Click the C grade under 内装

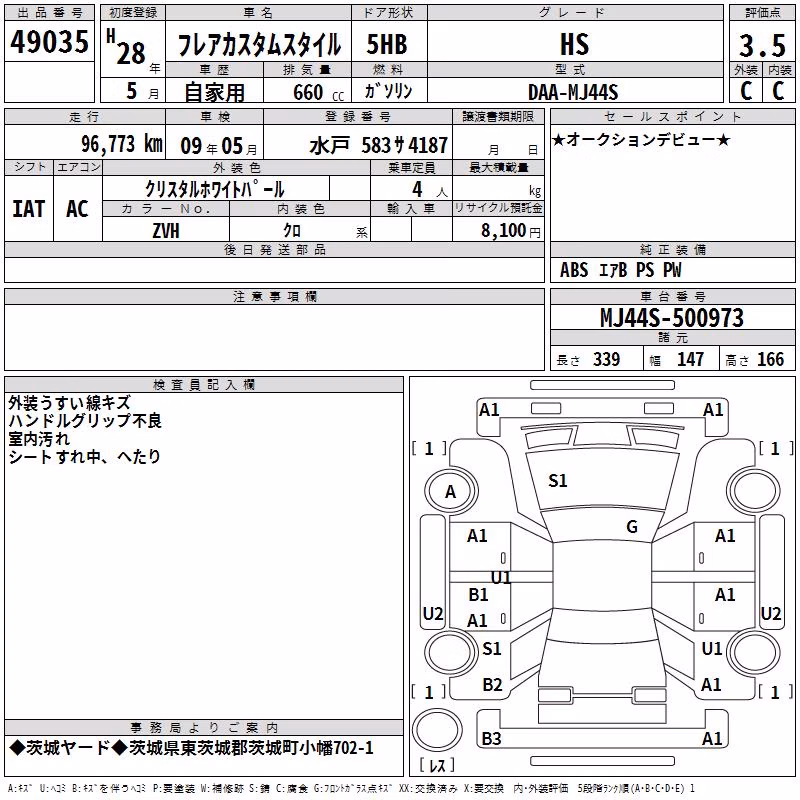click(x=778, y=91)
